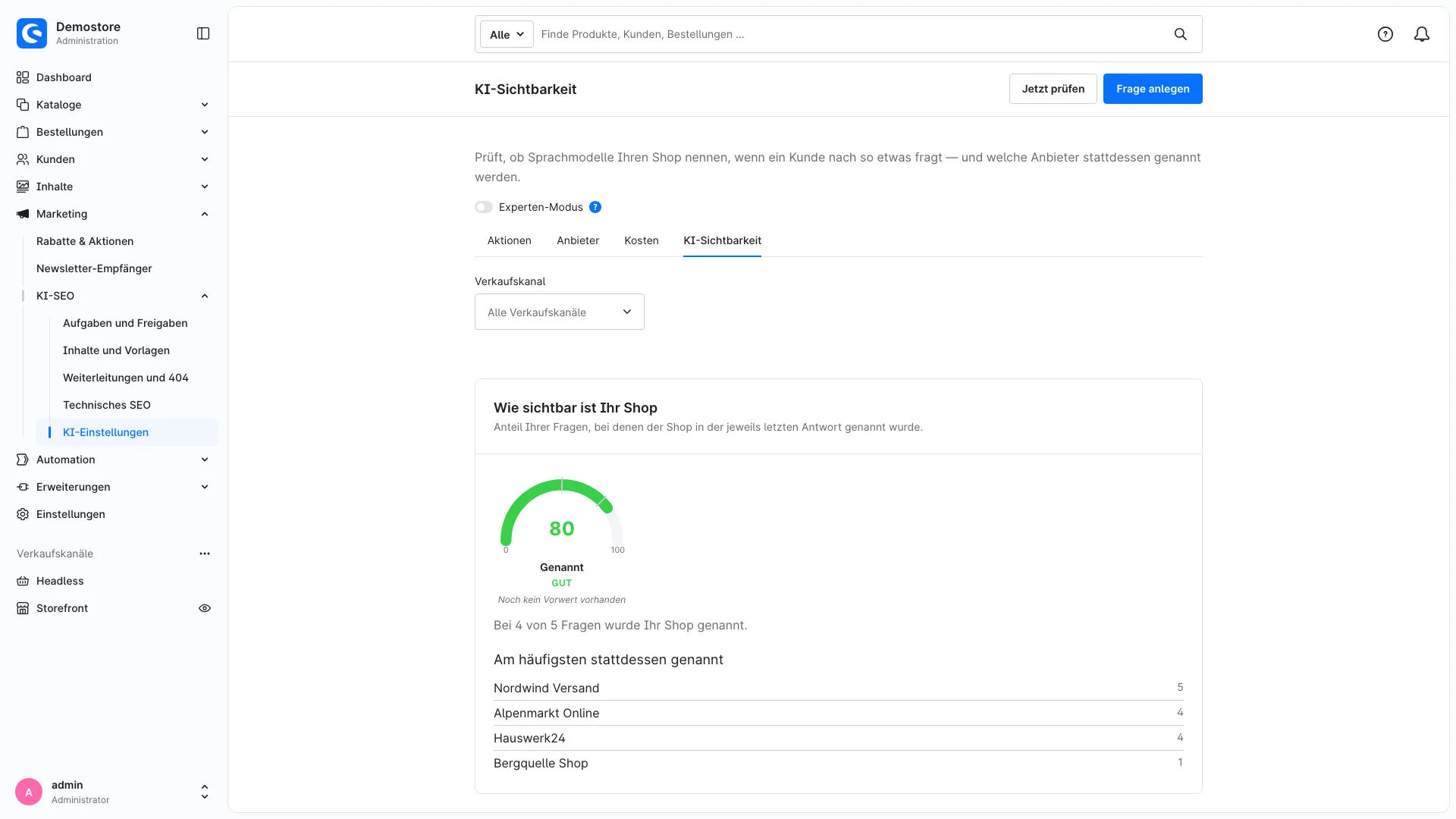Open the Alle search filter dropdown
The height and width of the screenshot is (819, 1456).
tap(507, 34)
